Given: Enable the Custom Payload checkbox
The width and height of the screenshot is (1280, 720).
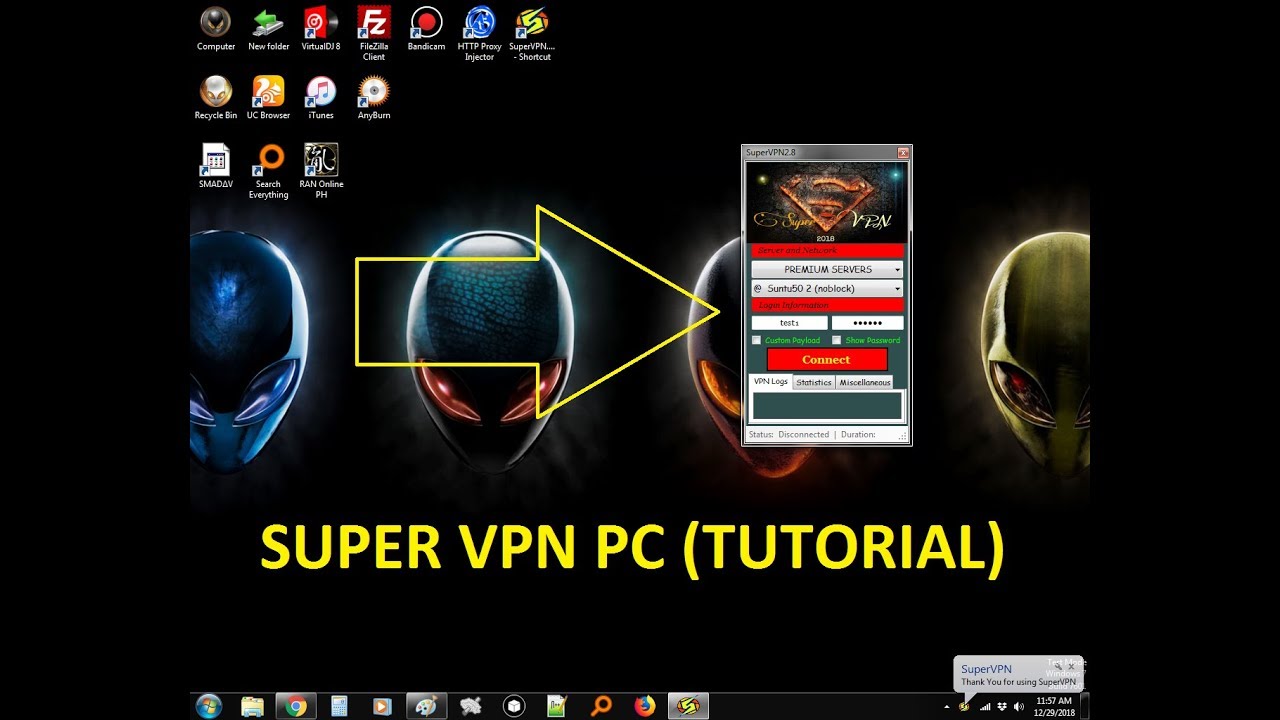Looking at the screenshot, I should [x=757, y=340].
